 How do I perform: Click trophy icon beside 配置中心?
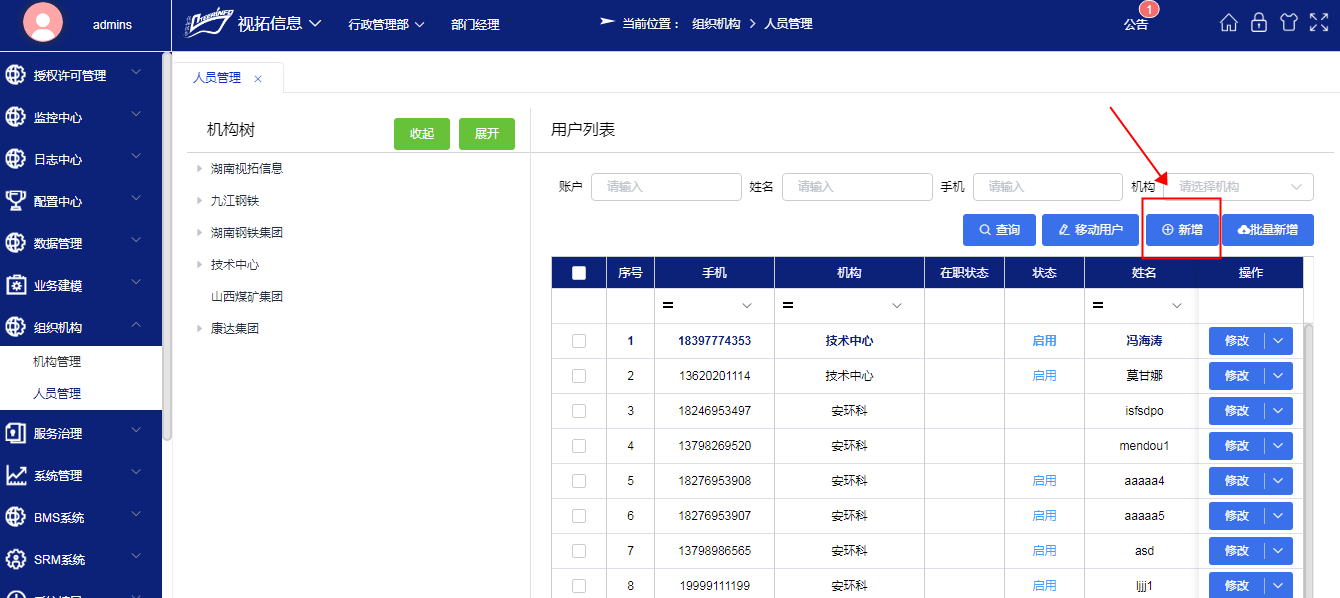[x=15, y=201]
